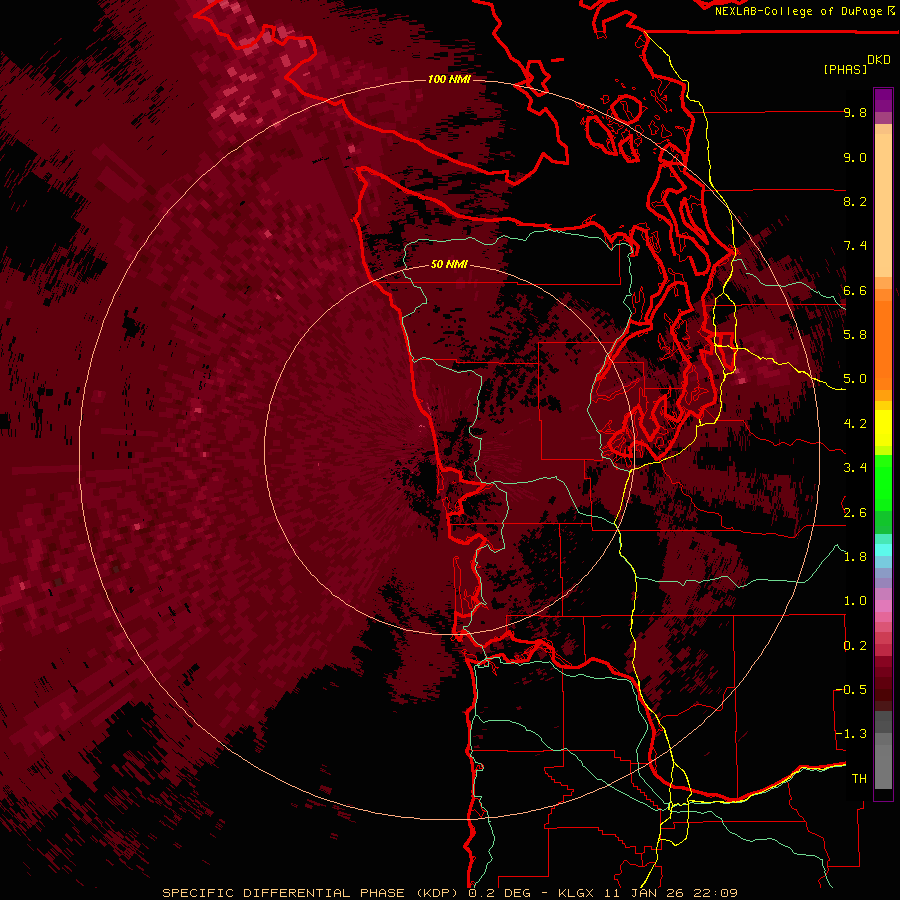Click the 50 NMI range ring label
900x900 pixels.
click(449, 264)
